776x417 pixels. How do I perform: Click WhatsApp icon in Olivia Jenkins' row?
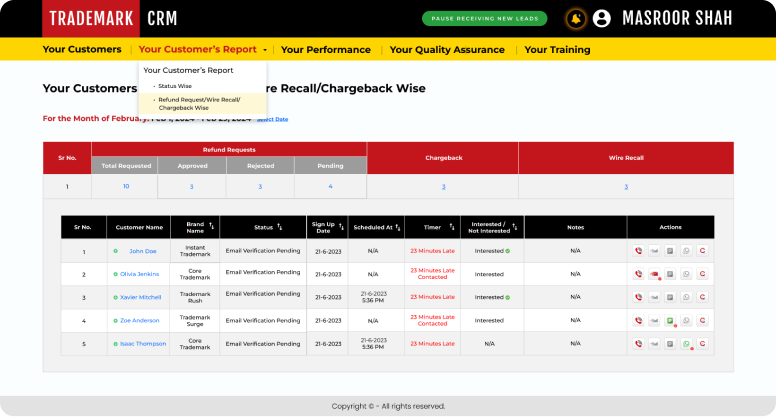click(x=686, y=274)
